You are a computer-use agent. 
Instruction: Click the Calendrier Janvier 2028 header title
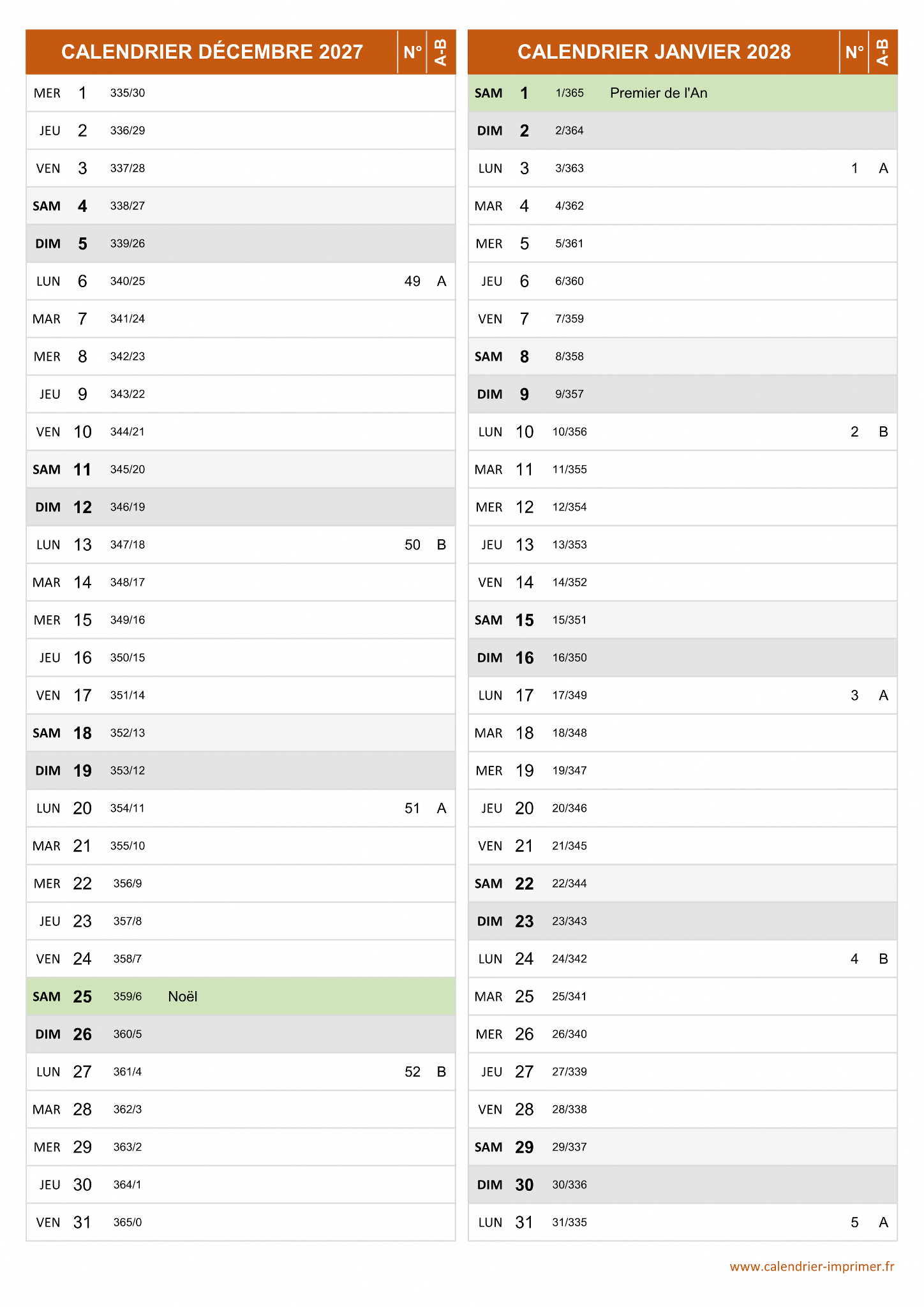coord(653,52)
